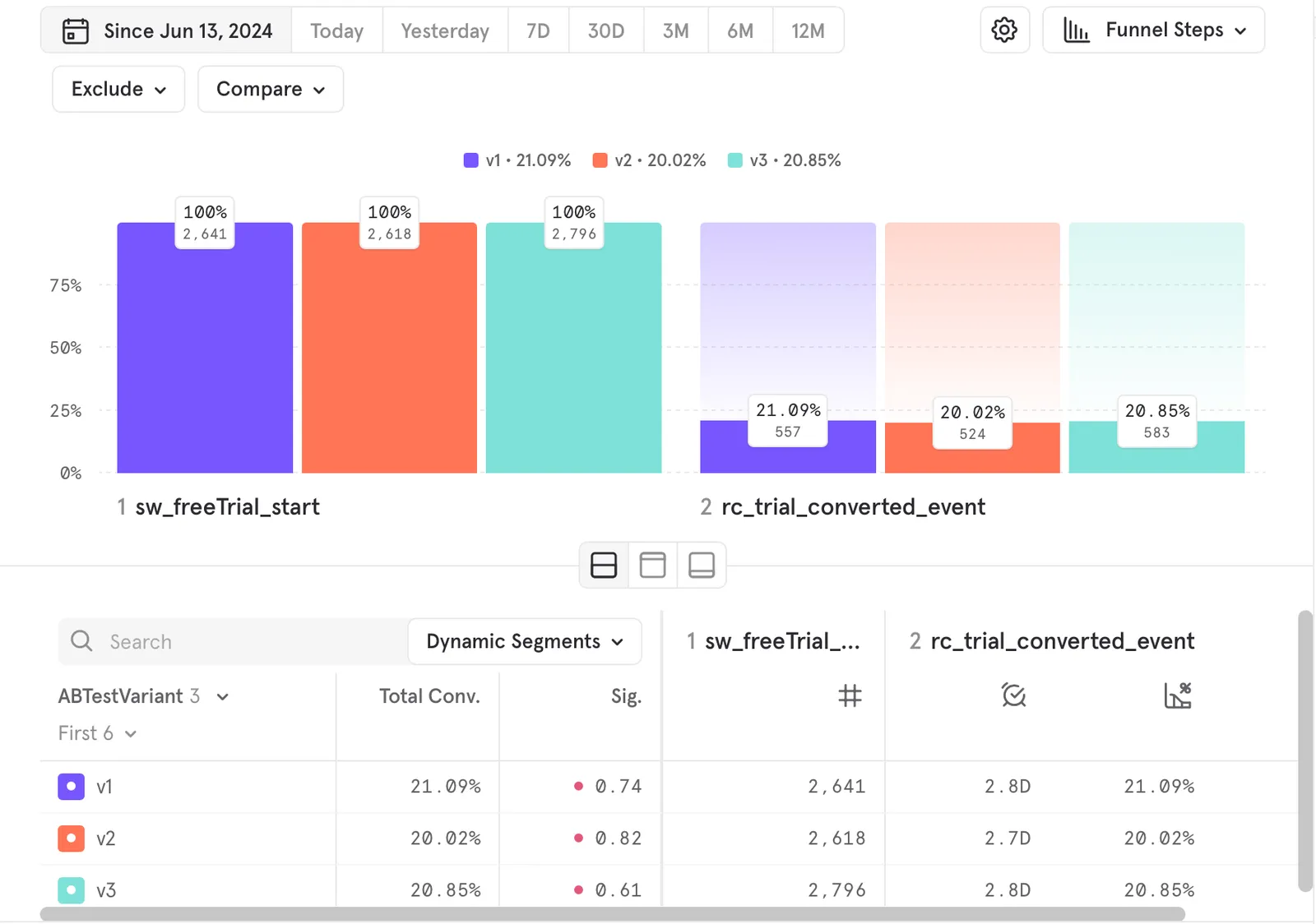Click the 21.09% 557 converted bar label
This screenshot has height=924, width=1316.
(788, 420)
